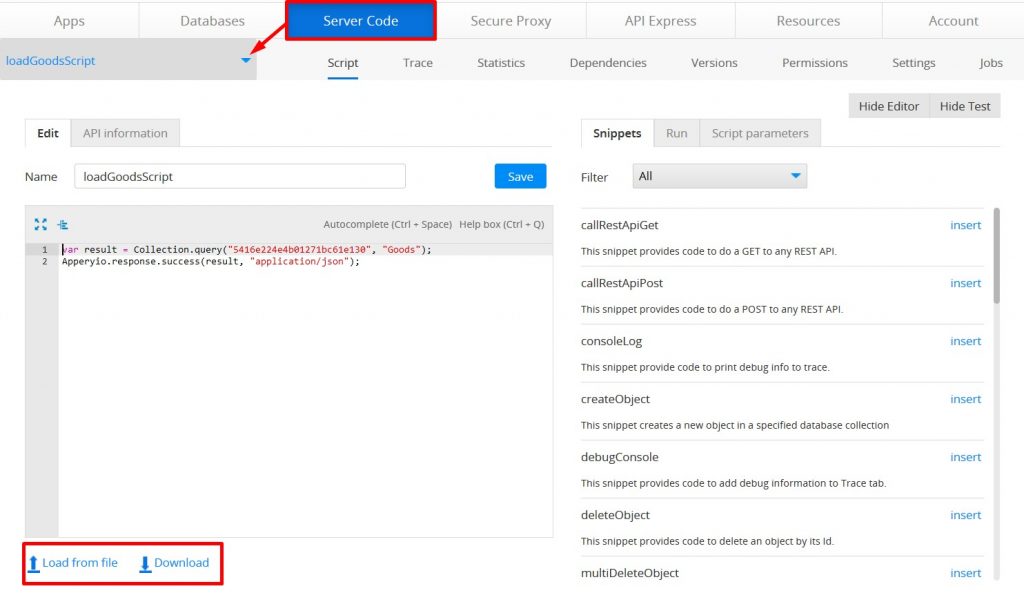Open the loadGoodsScript script selector dropdown
The image size is (1024, 593).
tap(246, 60)
